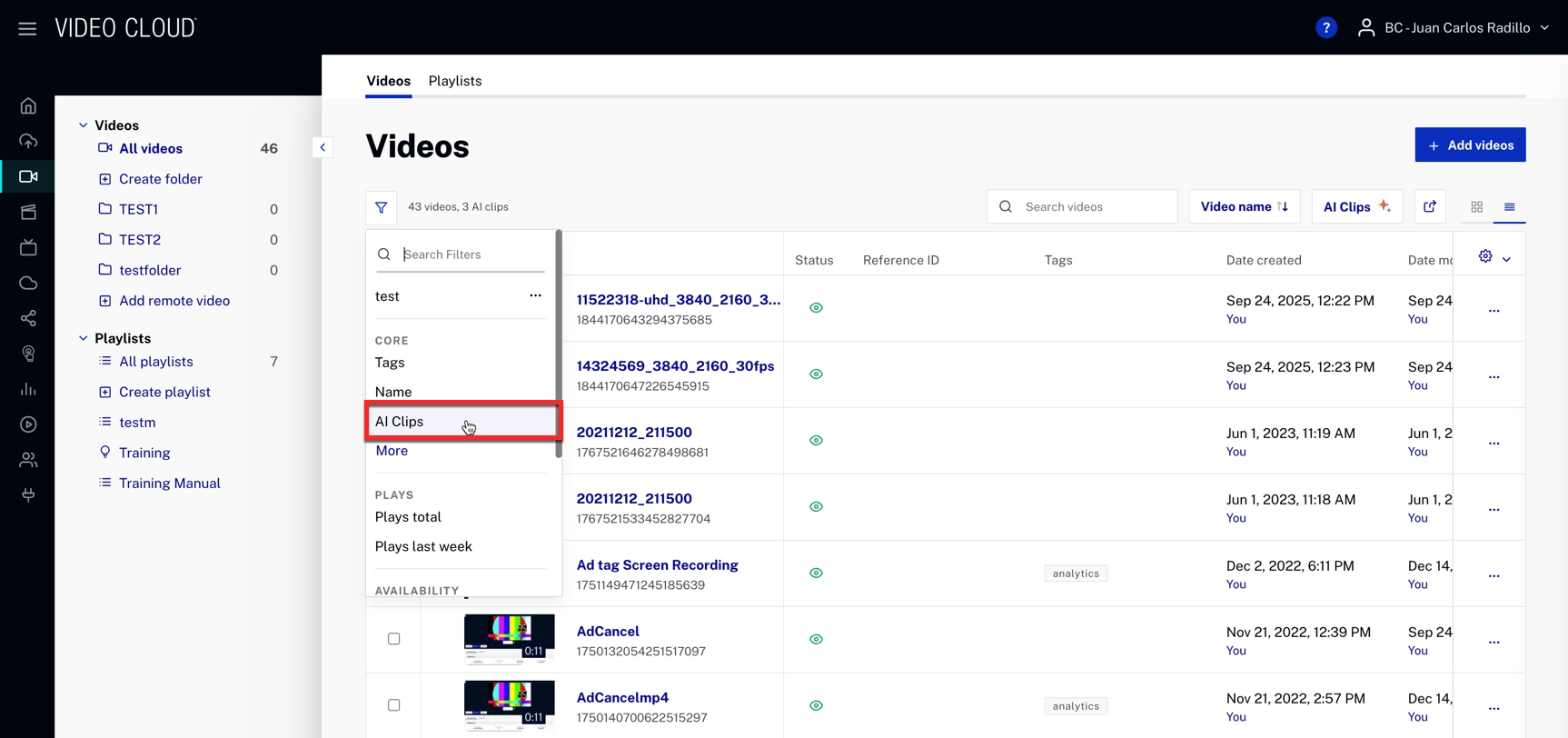Switch to the Playlists tab
The height and width of the screenshot is (738, 1568).
coord(454,81)
